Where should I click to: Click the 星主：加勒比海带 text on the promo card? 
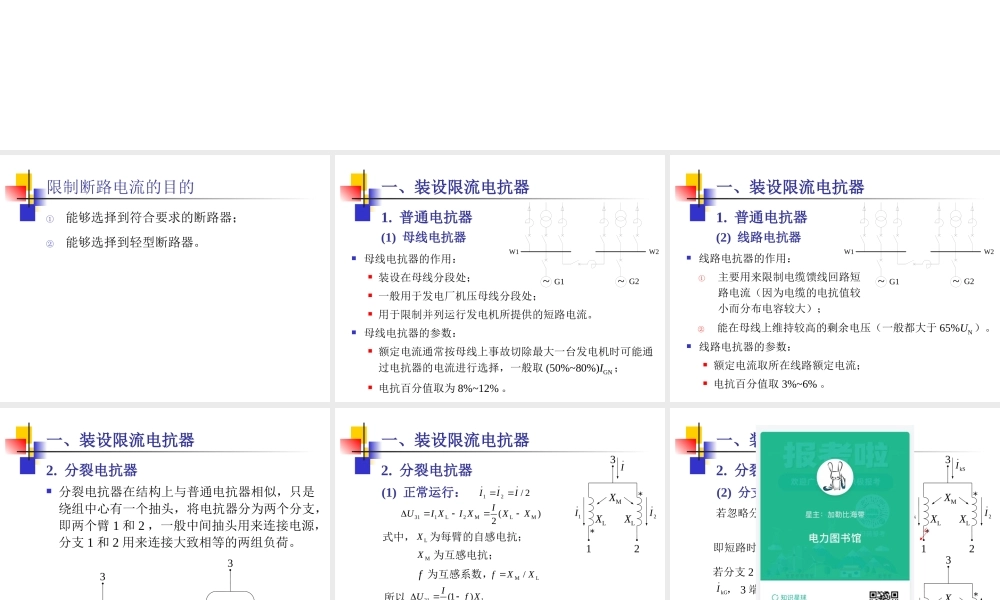(836, 513)
